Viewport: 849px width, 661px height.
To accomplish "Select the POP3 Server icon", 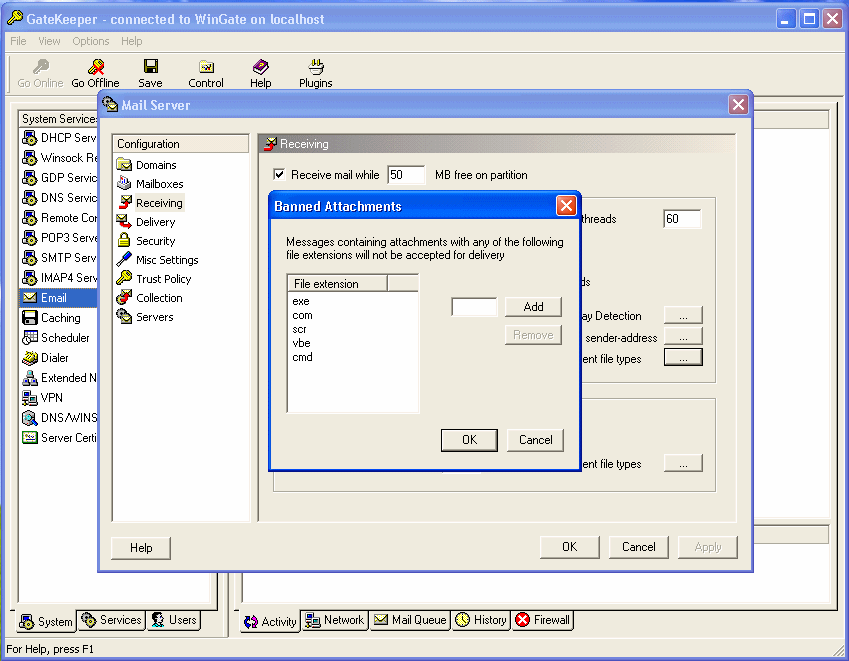I will coord(30,238).
